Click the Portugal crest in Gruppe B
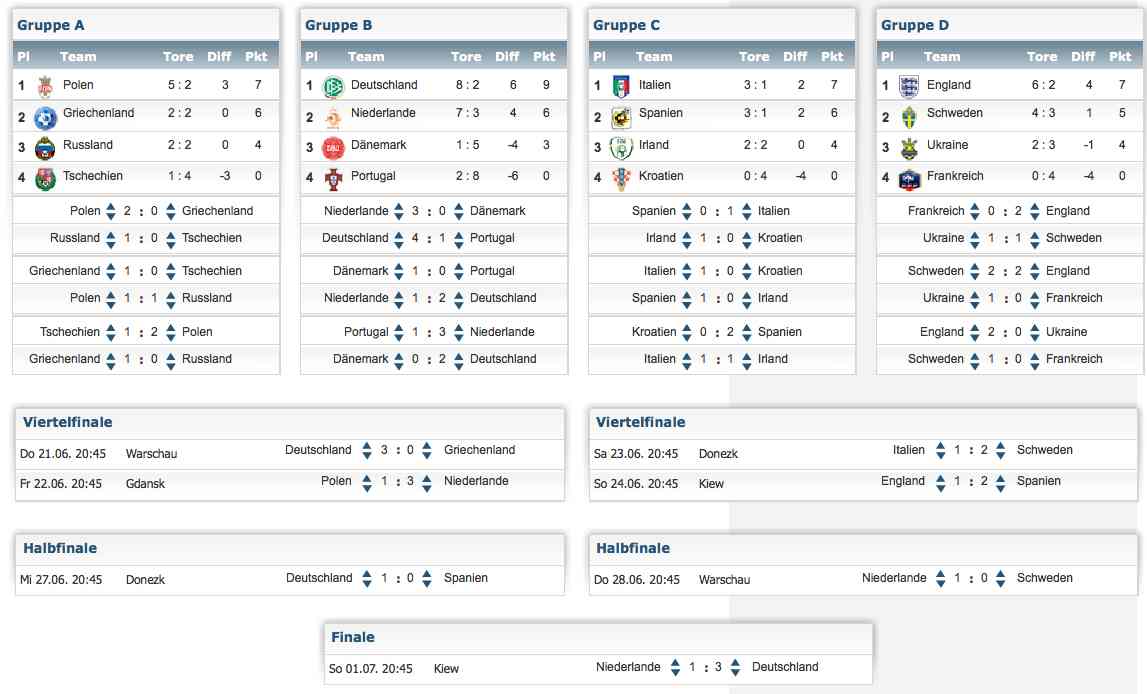This screenshot has width=1147, height=694. tap(334, 178)
